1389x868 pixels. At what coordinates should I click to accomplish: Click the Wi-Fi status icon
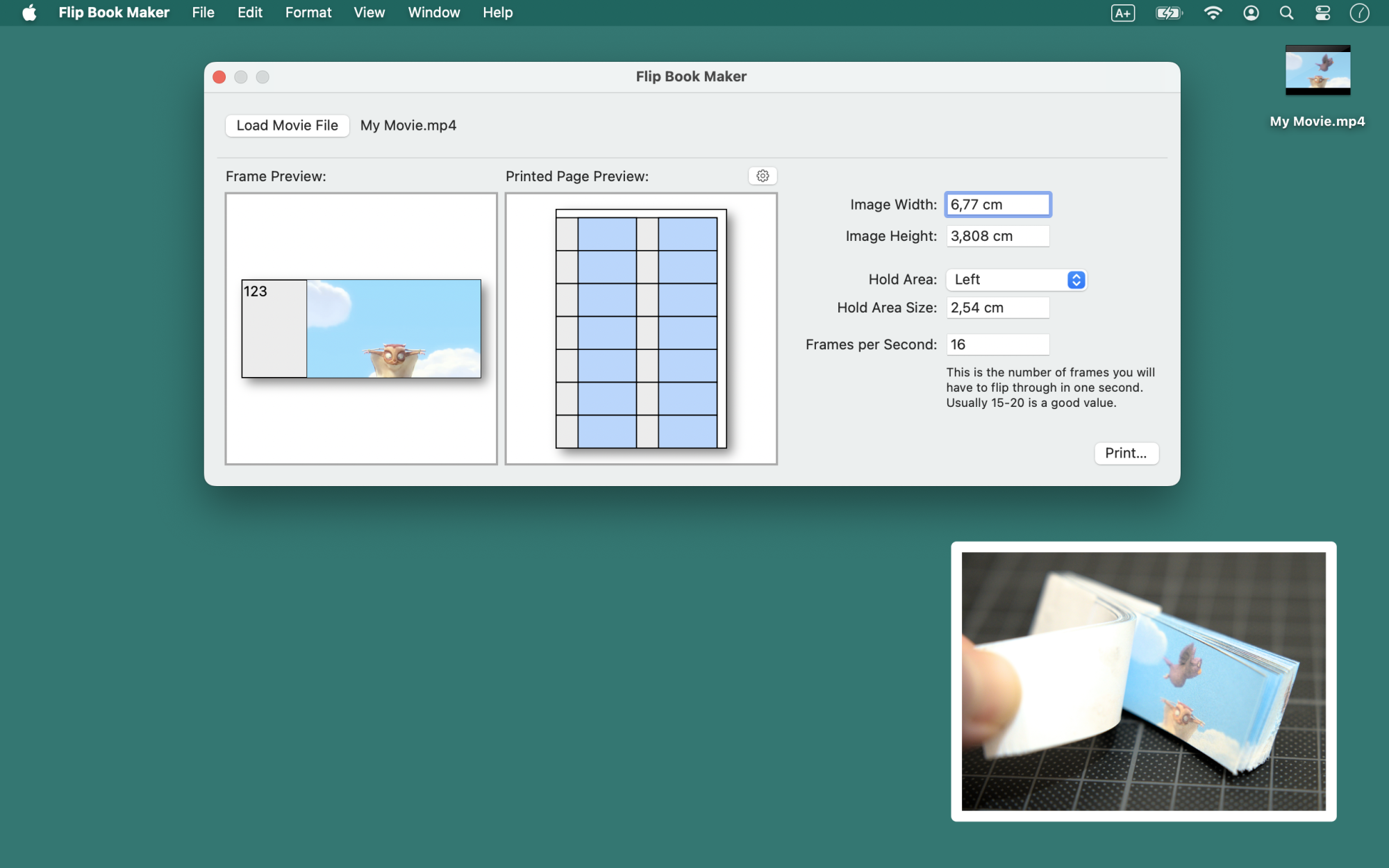(1213, 12)
